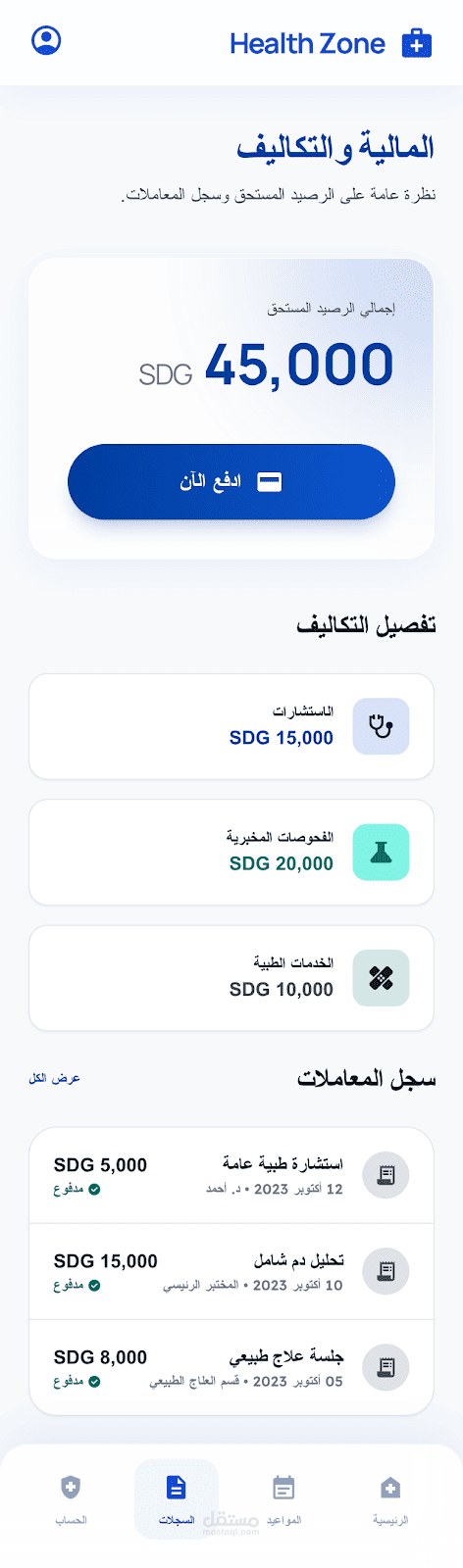The height and width of the screenshot is (1568, 463).
Task: Click the عرض الكل view all link
Action: [55, 1078]
